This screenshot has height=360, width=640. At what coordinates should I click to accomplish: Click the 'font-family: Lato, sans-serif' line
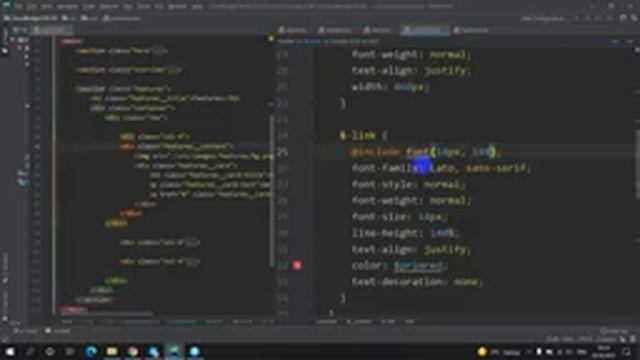(x=441, y=168)
